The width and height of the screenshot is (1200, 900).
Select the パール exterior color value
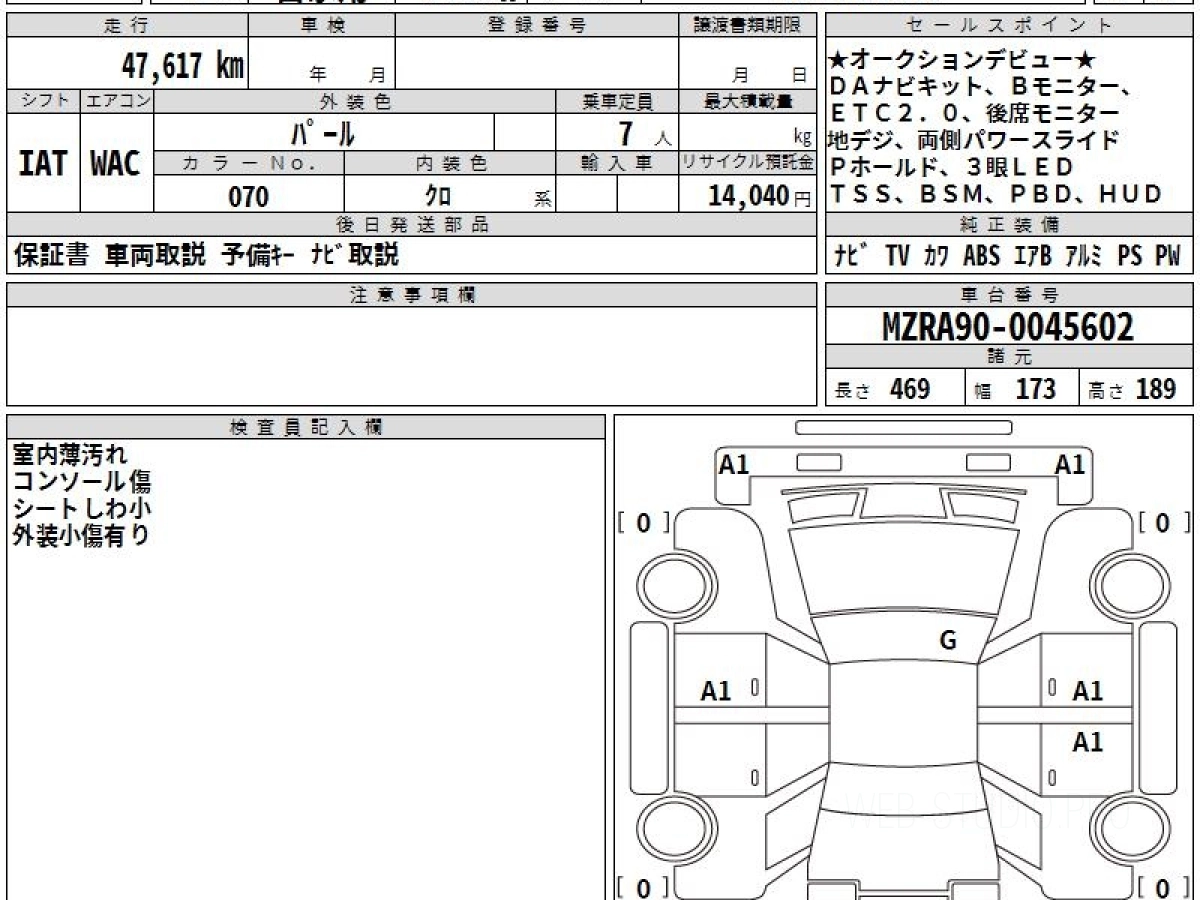(x=322, y=132)
